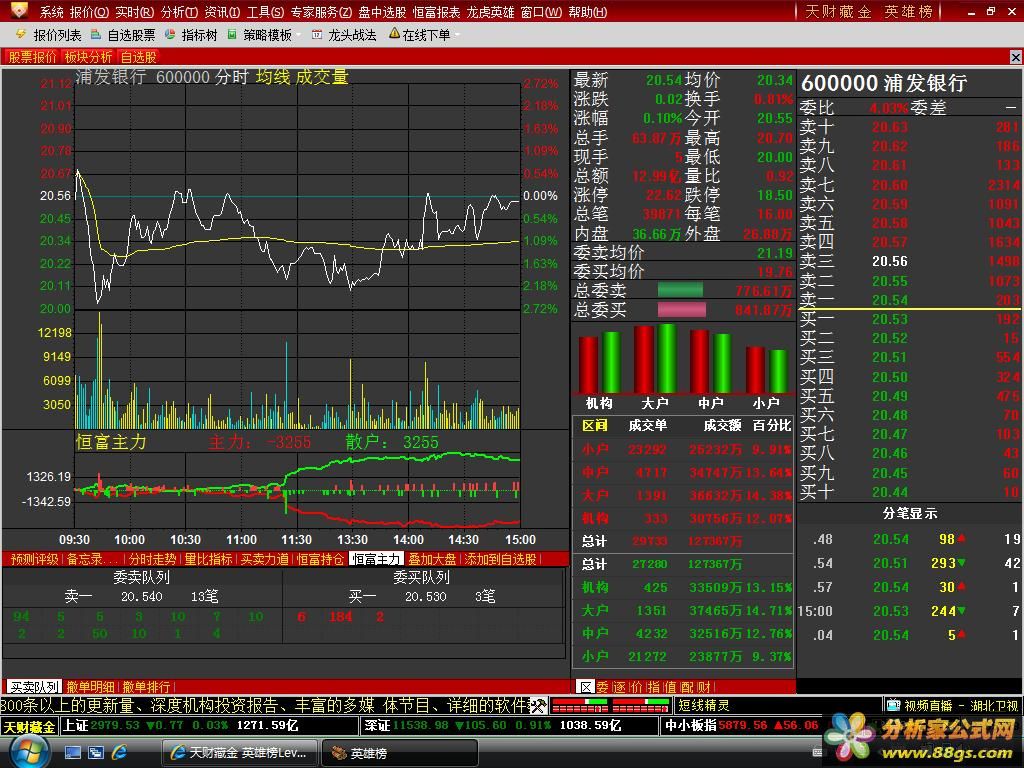Click Switch Windows icon in quick launch
1024x768 pixels.
[96, 753]
